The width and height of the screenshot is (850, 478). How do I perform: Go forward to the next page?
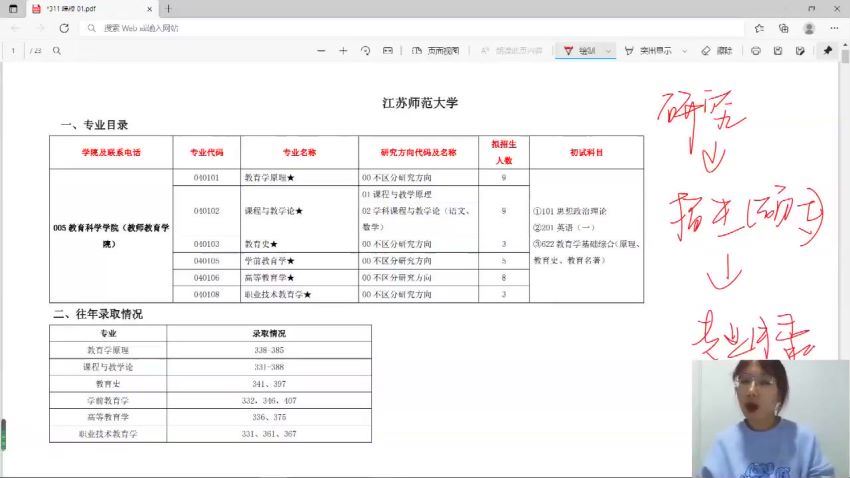point(40,28)
